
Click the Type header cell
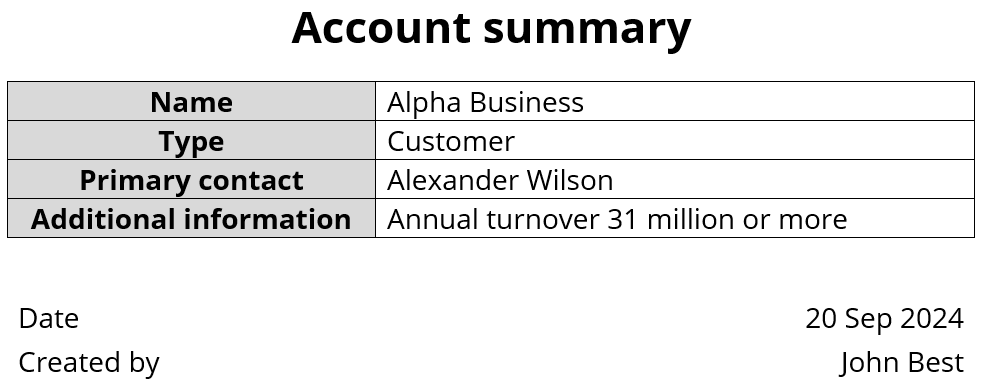(192, 140)
